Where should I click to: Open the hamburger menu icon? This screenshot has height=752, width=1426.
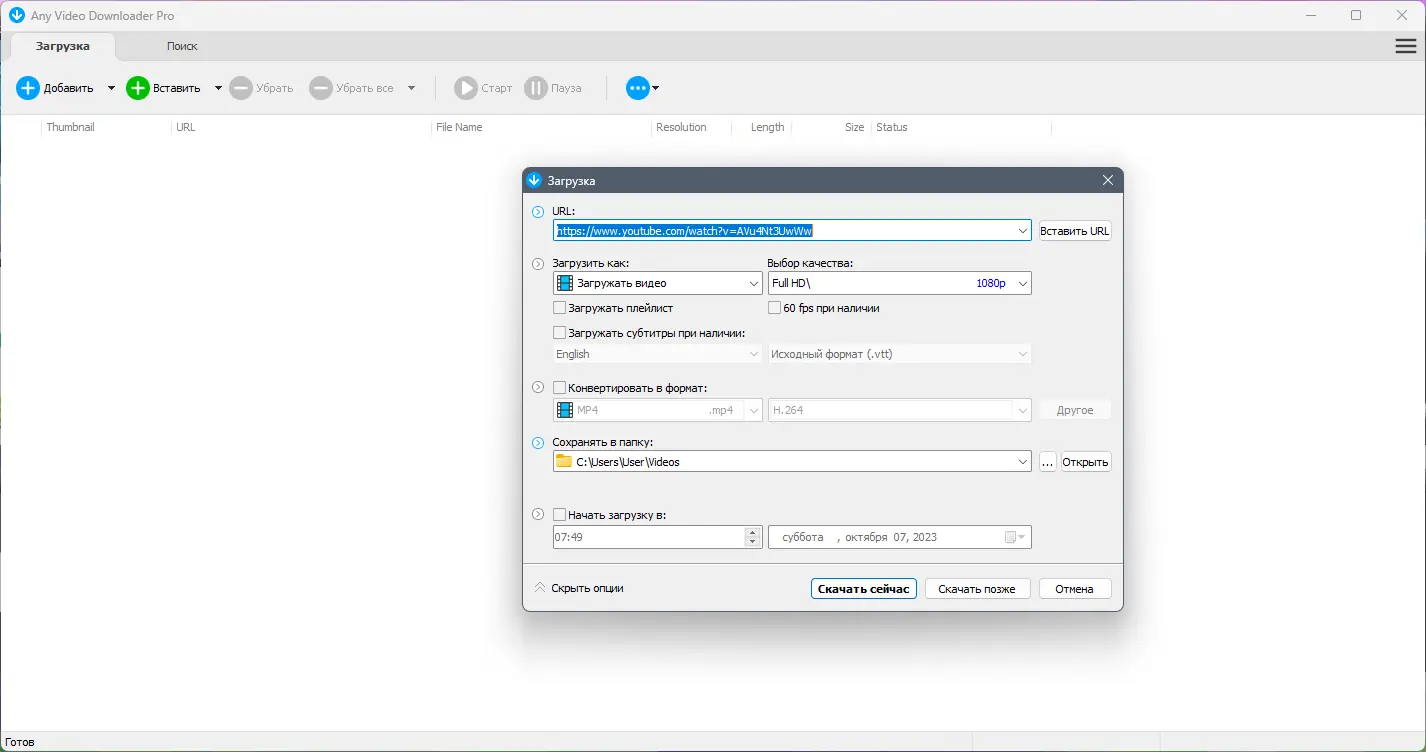click(x=1404, y=46)
